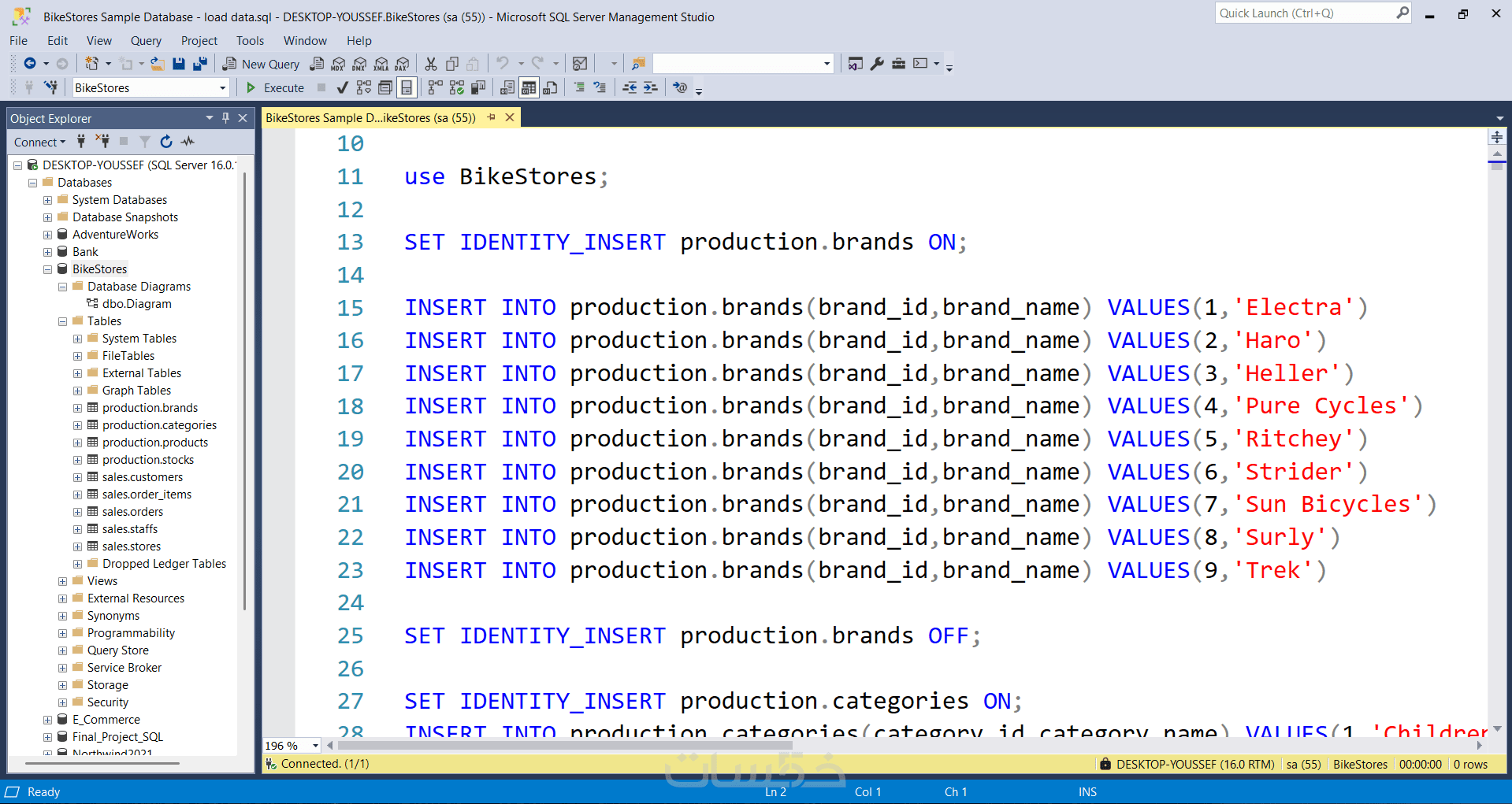Switch output to Results to File

point(550,87)
